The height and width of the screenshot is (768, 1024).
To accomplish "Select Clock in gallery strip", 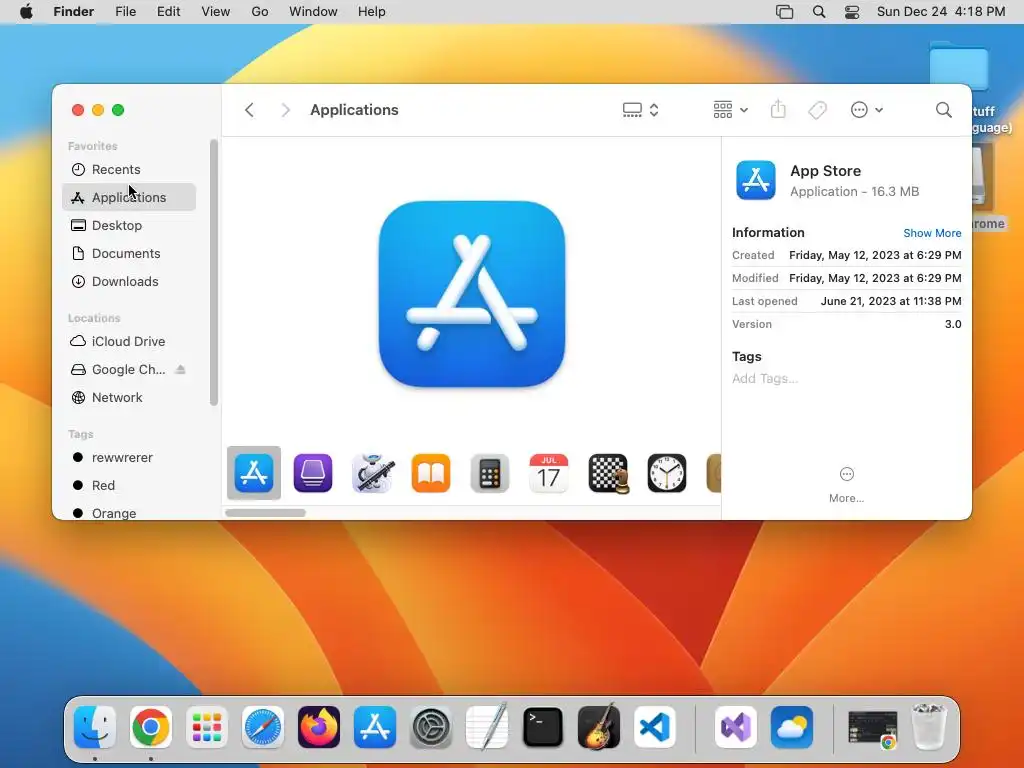I will 667,473.
